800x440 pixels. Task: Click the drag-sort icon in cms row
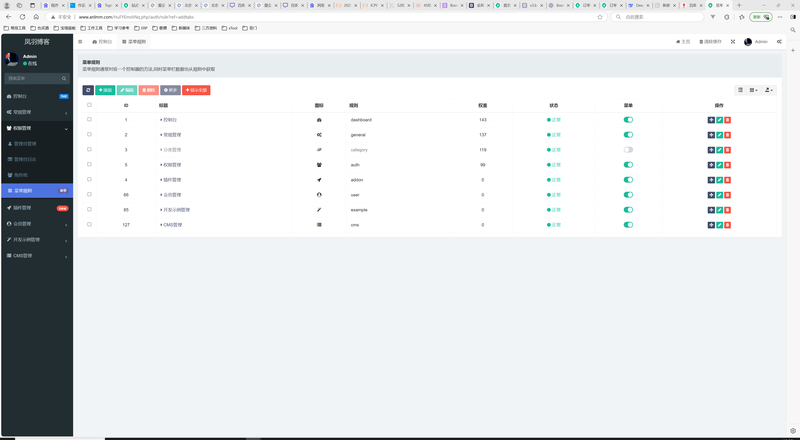[711, 225]
